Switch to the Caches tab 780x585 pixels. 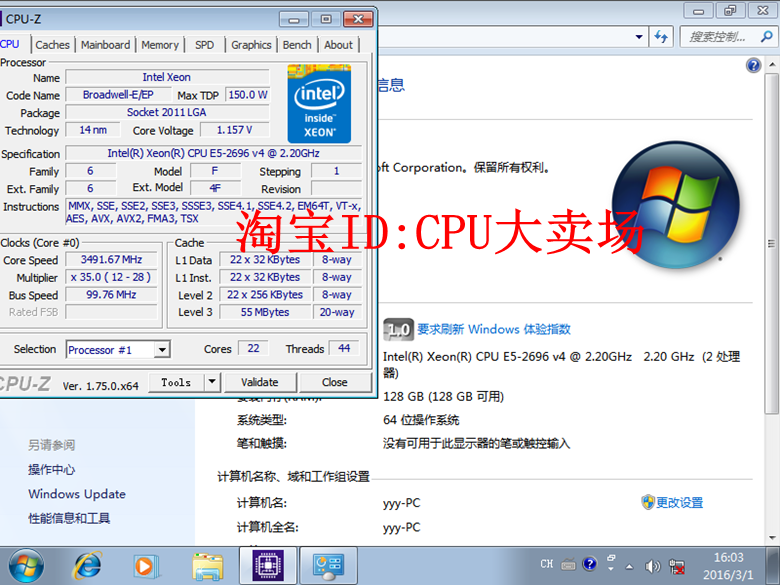coord(52,45)
